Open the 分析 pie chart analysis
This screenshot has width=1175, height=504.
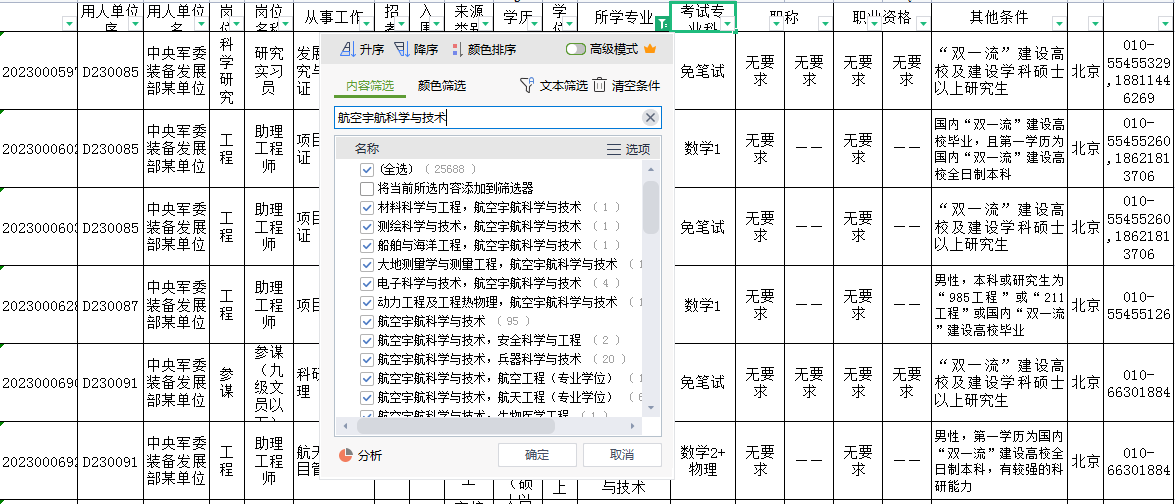click(345, 455)
